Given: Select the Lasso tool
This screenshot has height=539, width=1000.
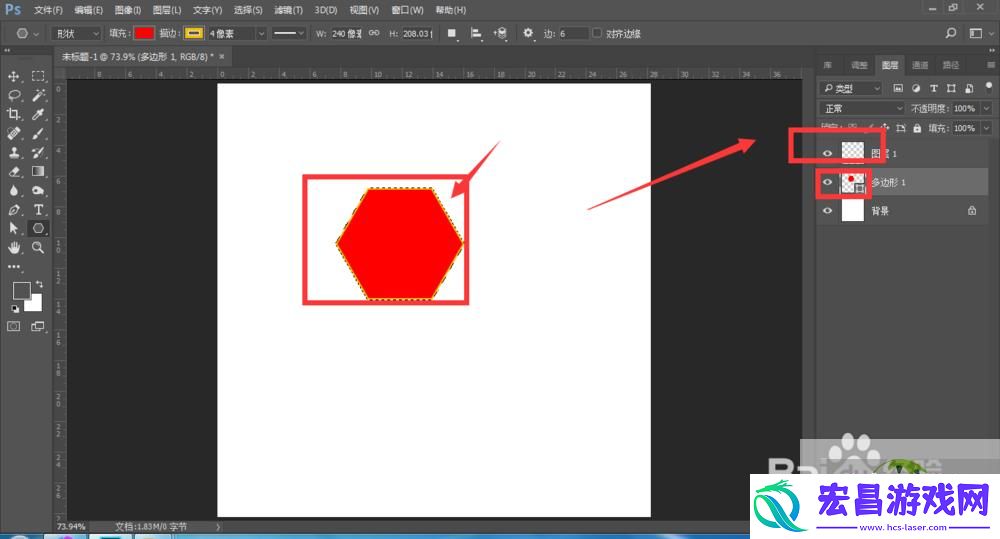Looking at the screenshot, I should coord(13,96).
